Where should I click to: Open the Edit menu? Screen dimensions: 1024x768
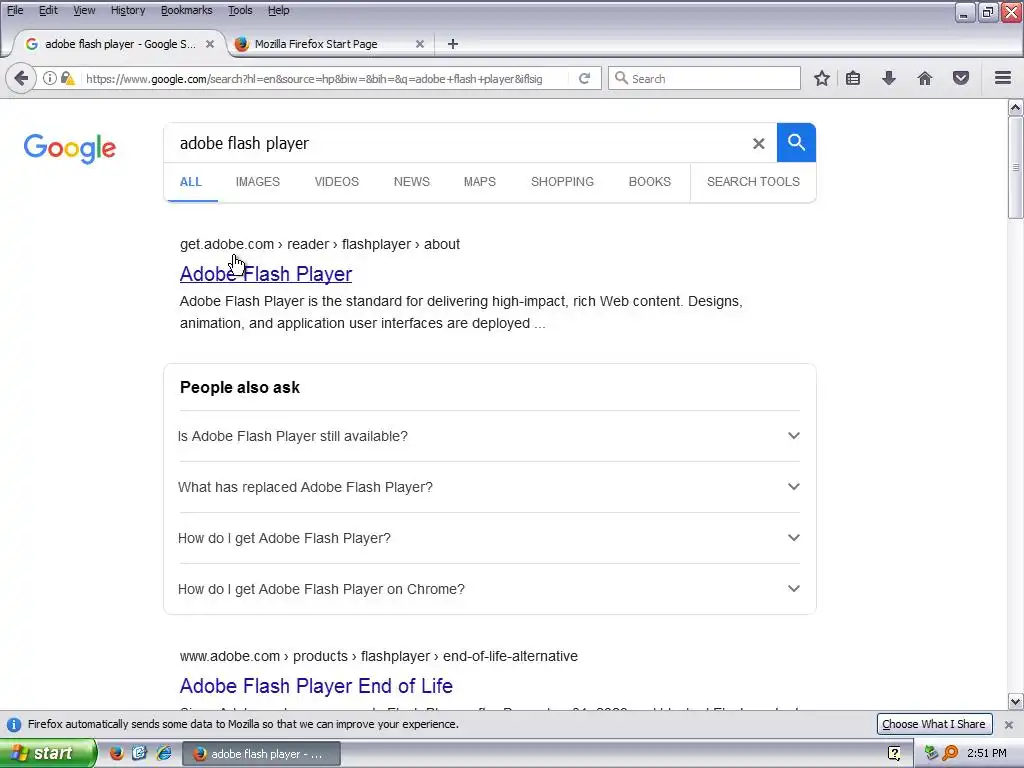pos(48,10)
